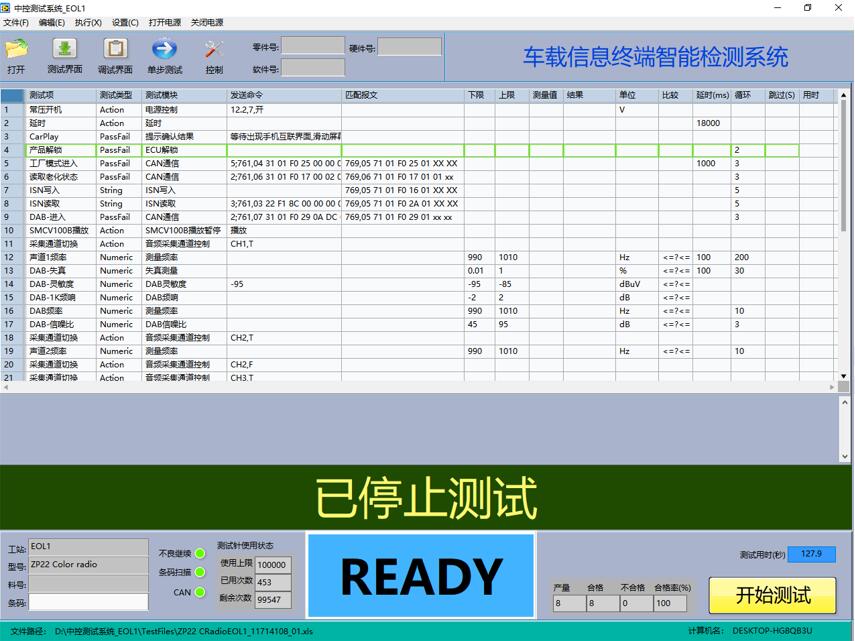Open the 调试界面 toolbar icon
Screen dimensions: 855x641
113,50
